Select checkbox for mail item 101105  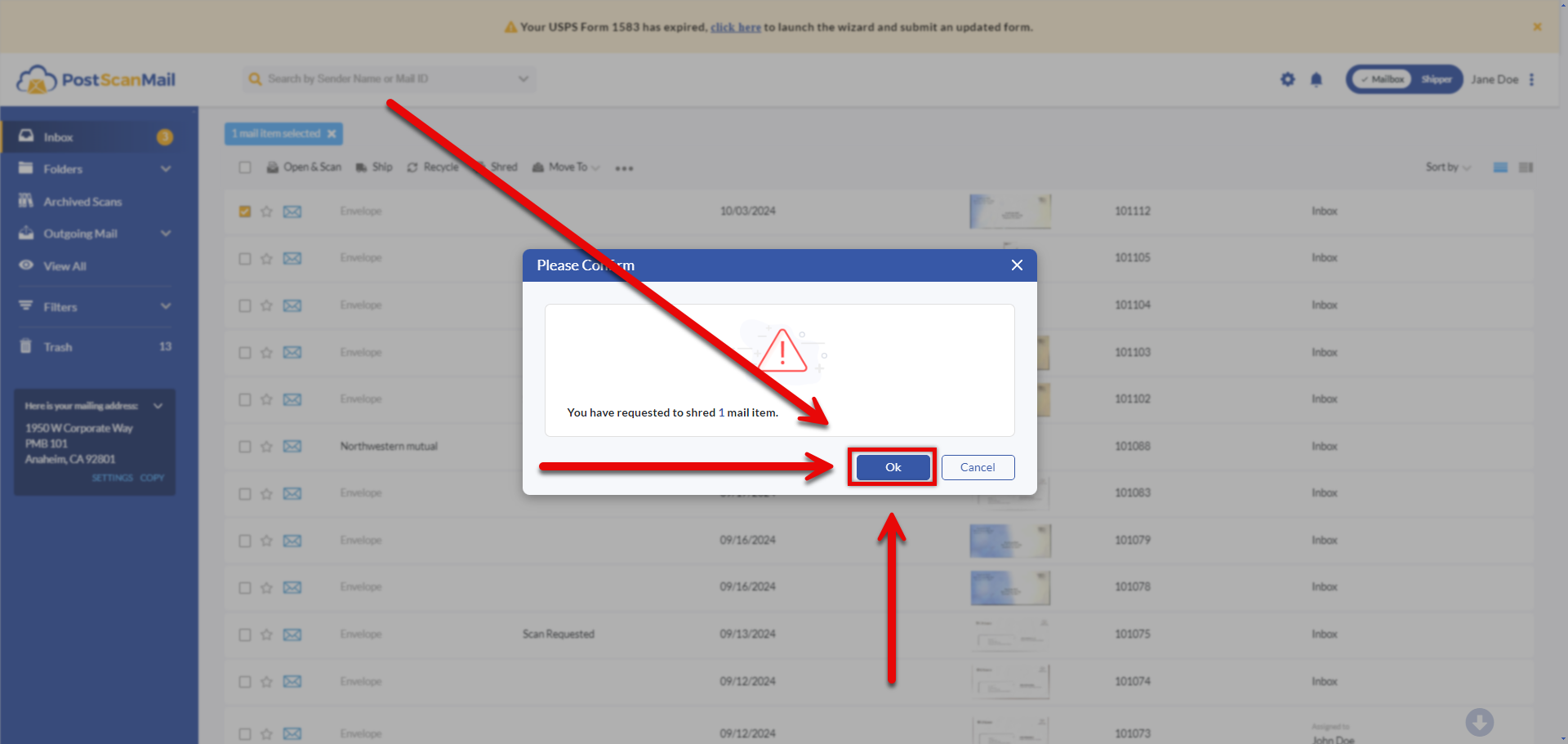(x=245, y=259)
